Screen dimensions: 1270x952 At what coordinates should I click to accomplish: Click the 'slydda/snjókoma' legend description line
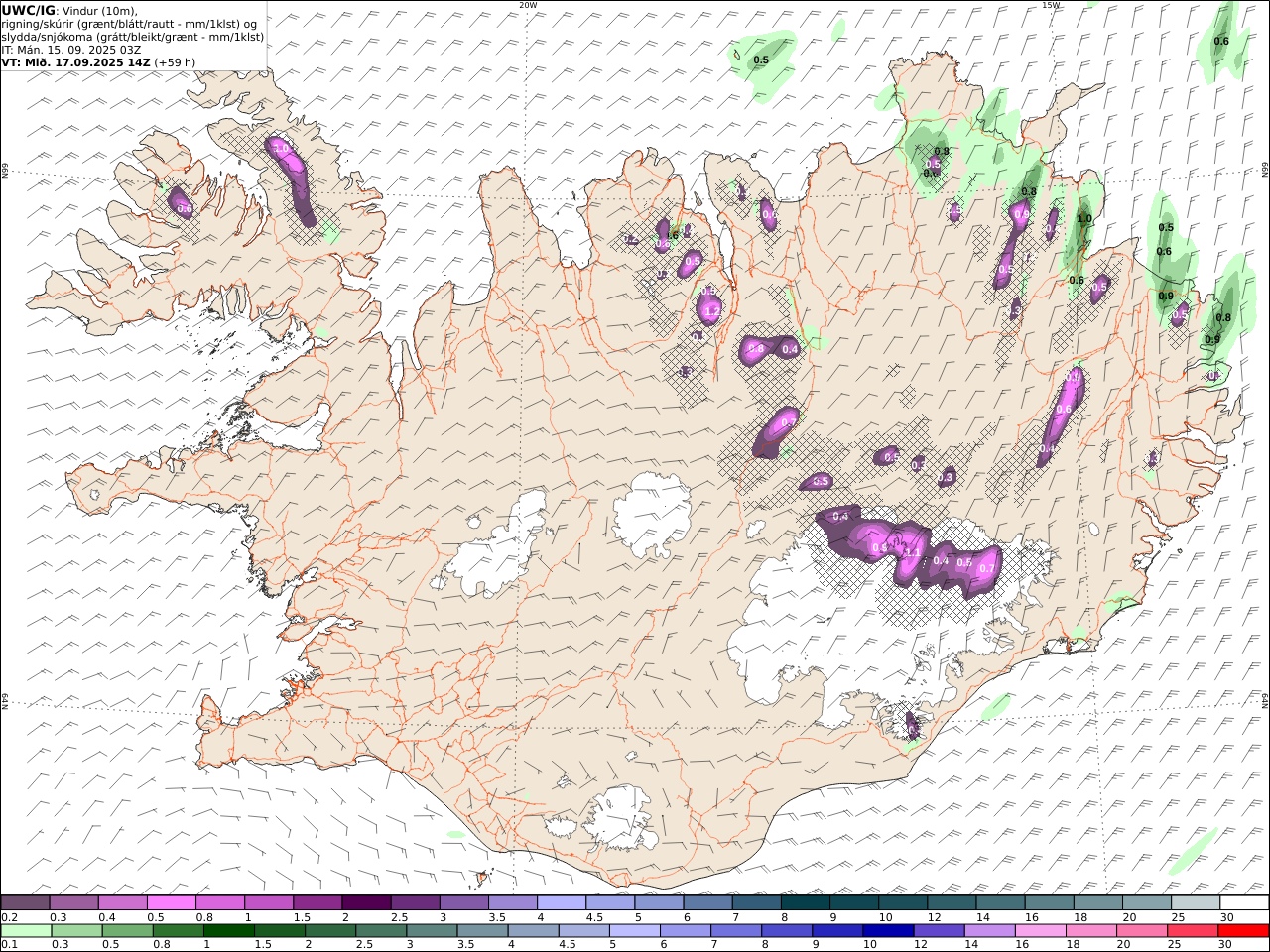coord(133,37)
